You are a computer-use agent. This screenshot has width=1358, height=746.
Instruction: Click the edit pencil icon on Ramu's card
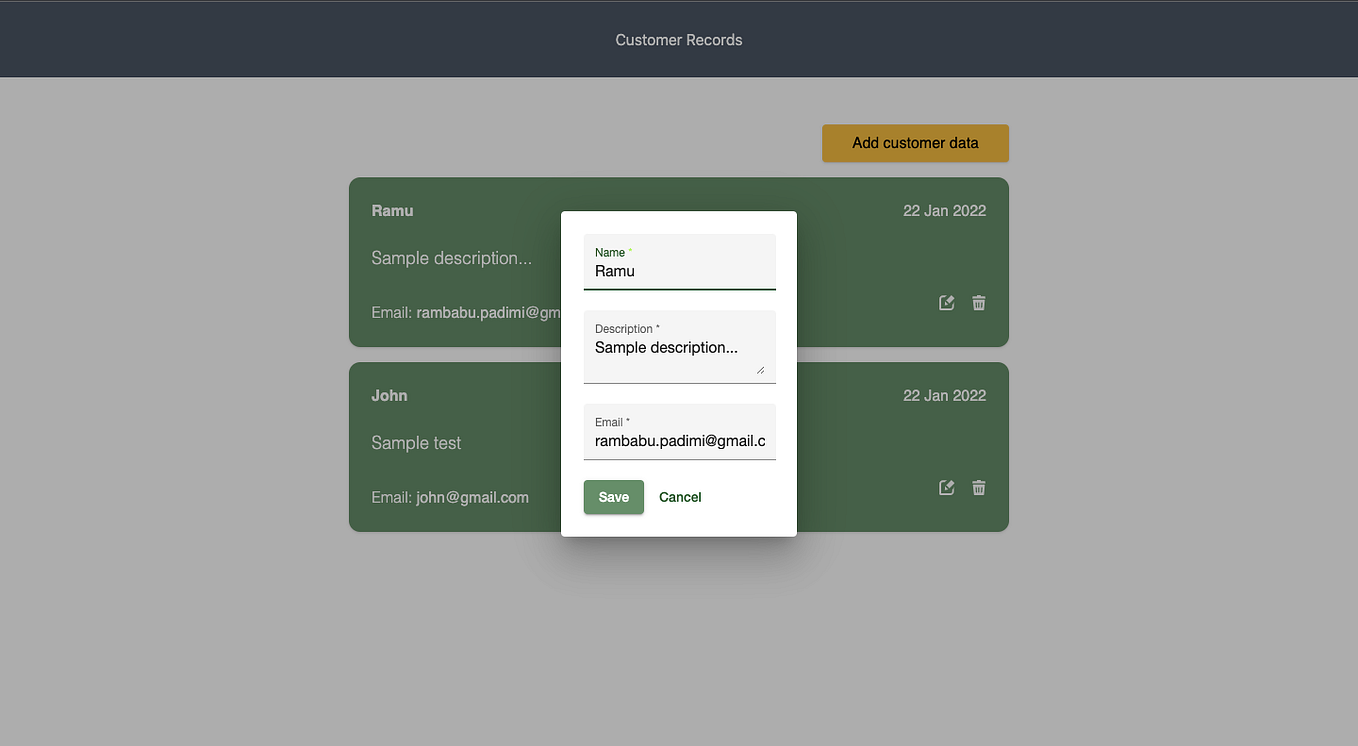(x=946, y=302)
